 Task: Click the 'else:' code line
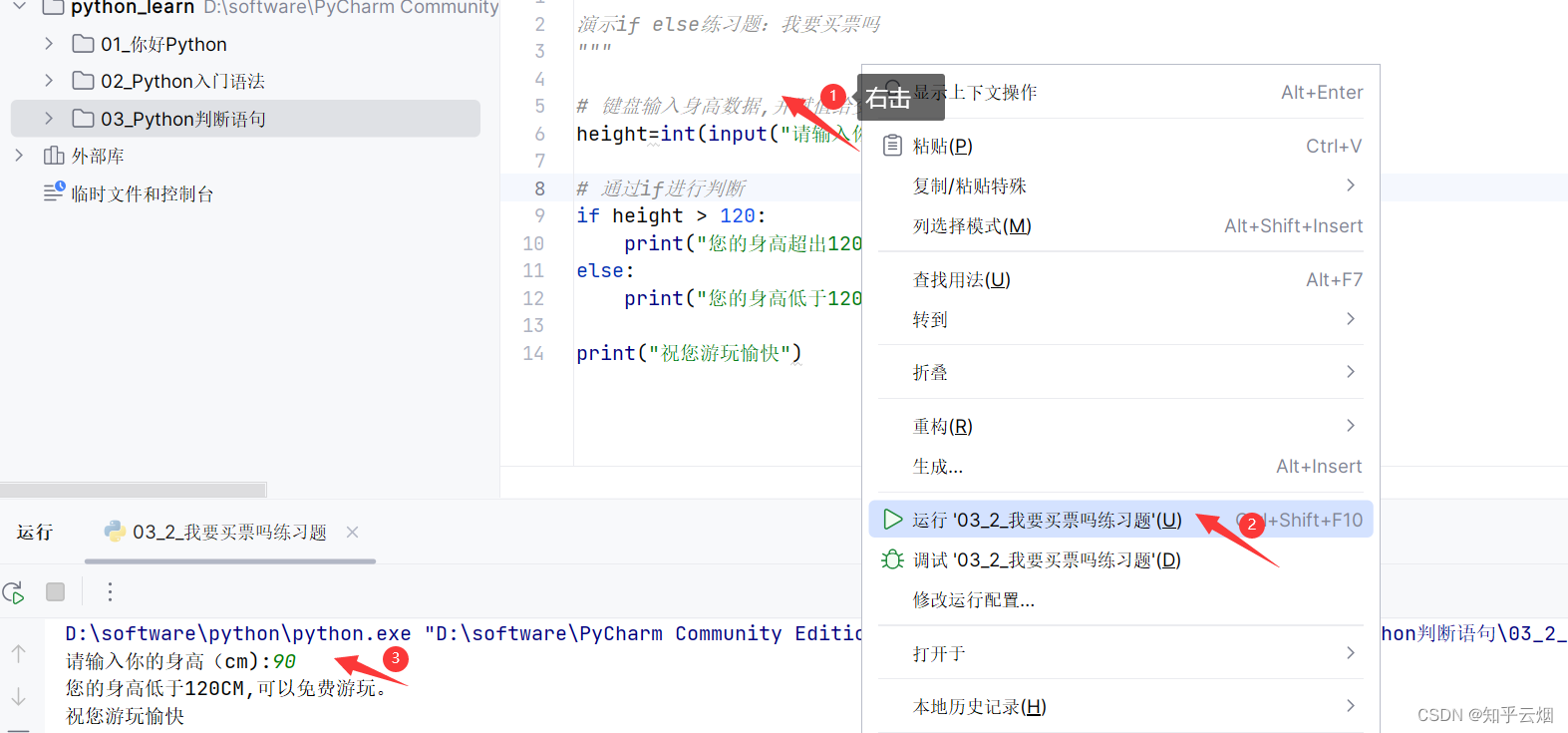pos(605,270)
